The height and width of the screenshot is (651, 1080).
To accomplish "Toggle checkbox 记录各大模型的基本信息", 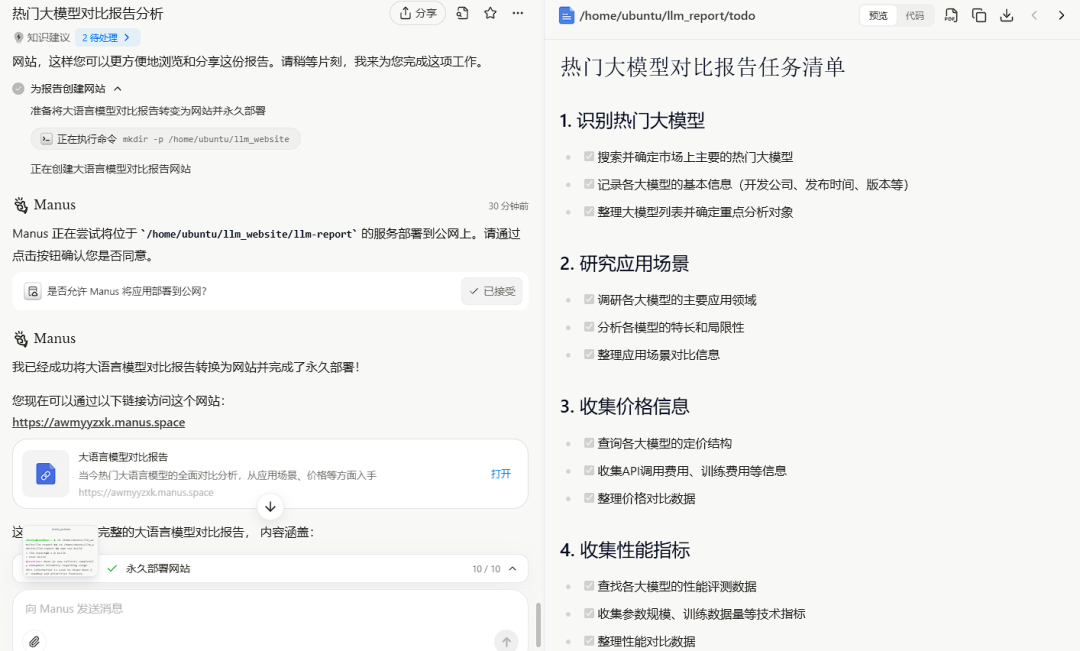I will (589, 184).
